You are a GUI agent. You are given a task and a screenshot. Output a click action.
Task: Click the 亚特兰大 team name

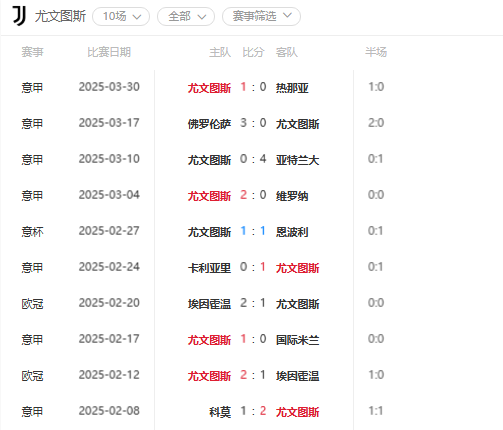pos(297,160)
